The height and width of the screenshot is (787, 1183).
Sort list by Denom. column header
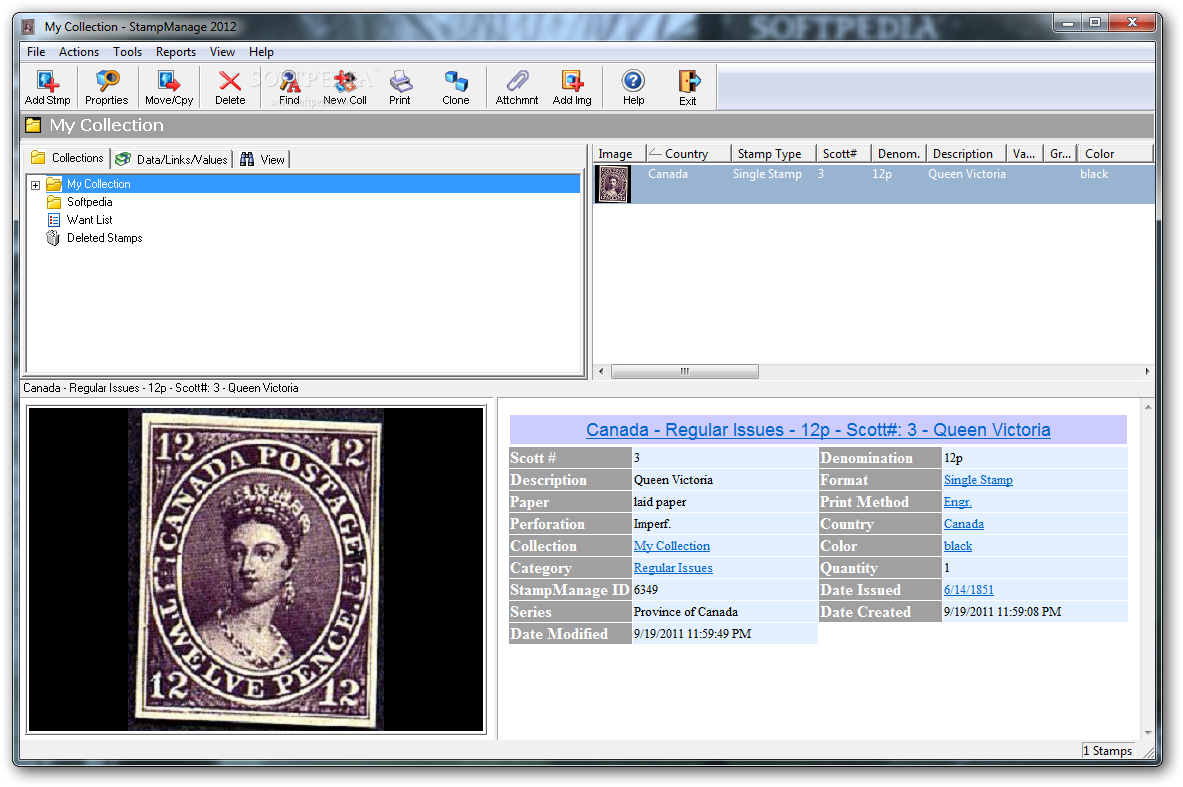click(x=899, y=153)
